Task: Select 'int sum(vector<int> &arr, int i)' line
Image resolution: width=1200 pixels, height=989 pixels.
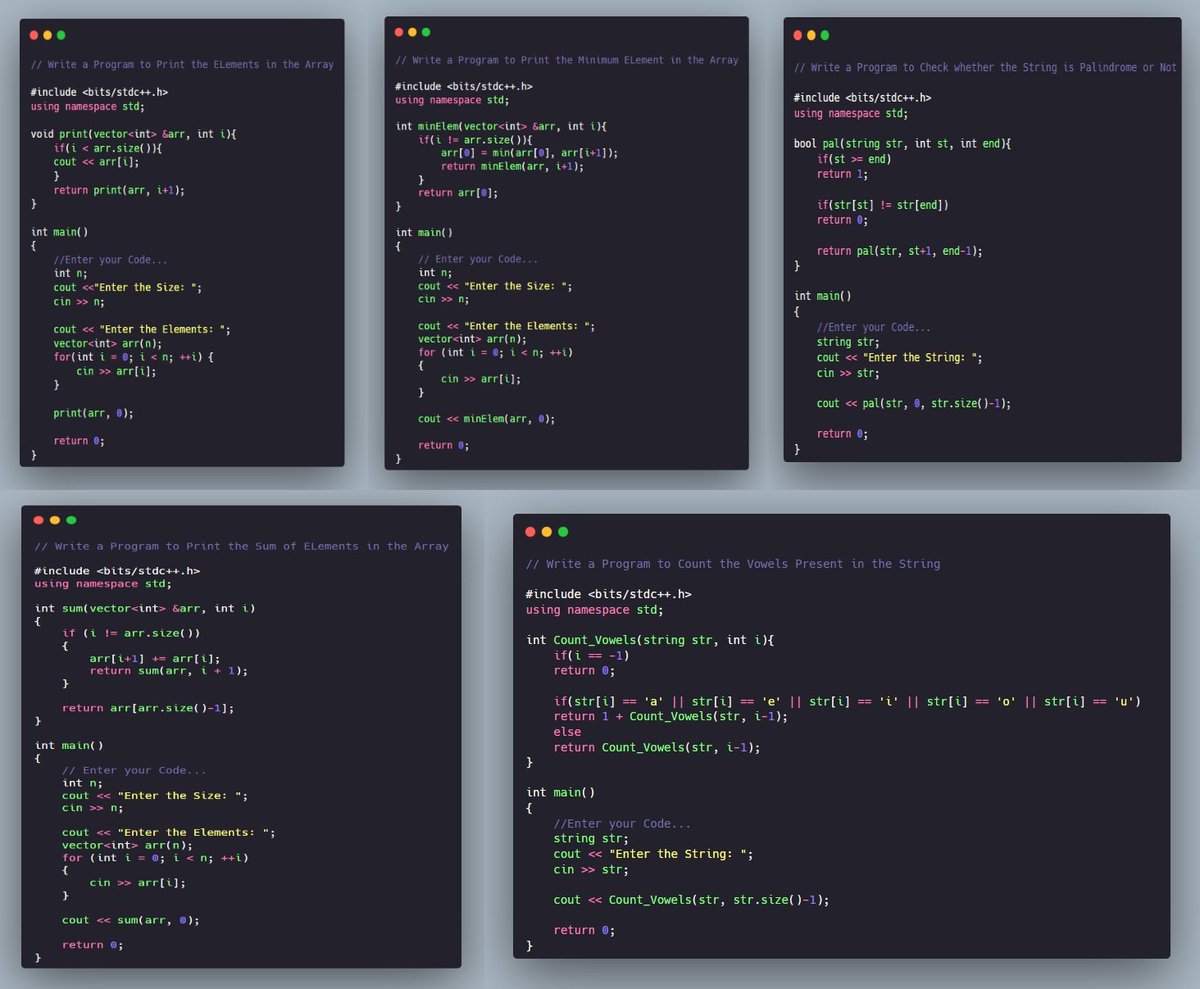Action: coord(146,608)
